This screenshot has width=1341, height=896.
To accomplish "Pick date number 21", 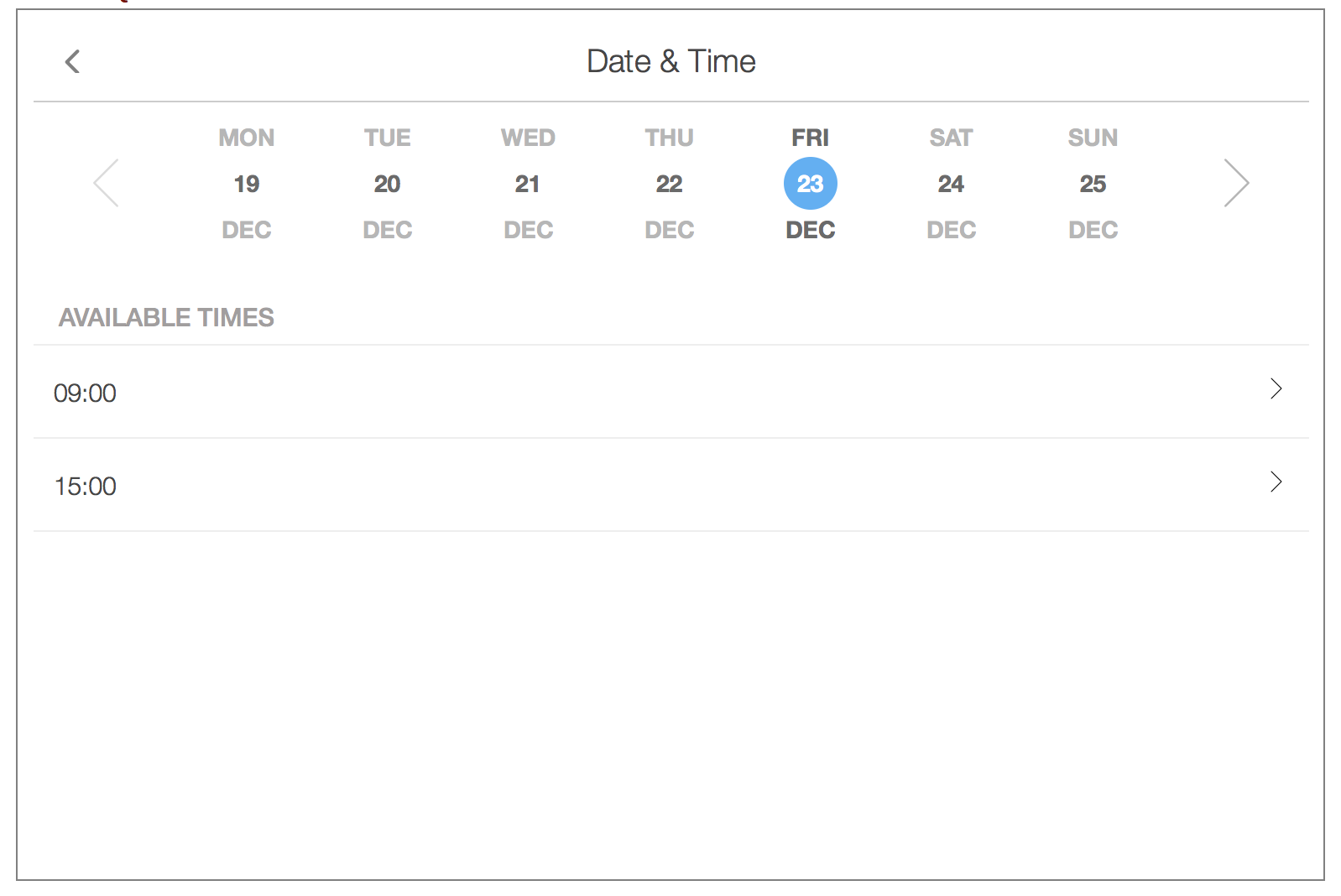I will tap(528, 184).
